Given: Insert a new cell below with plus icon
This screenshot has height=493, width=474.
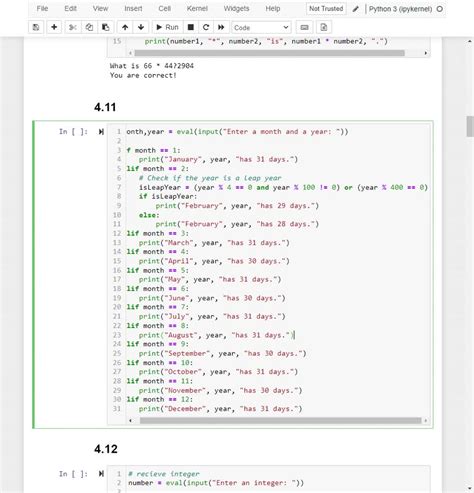Looking at the screenshot, I should click(54, 27).
